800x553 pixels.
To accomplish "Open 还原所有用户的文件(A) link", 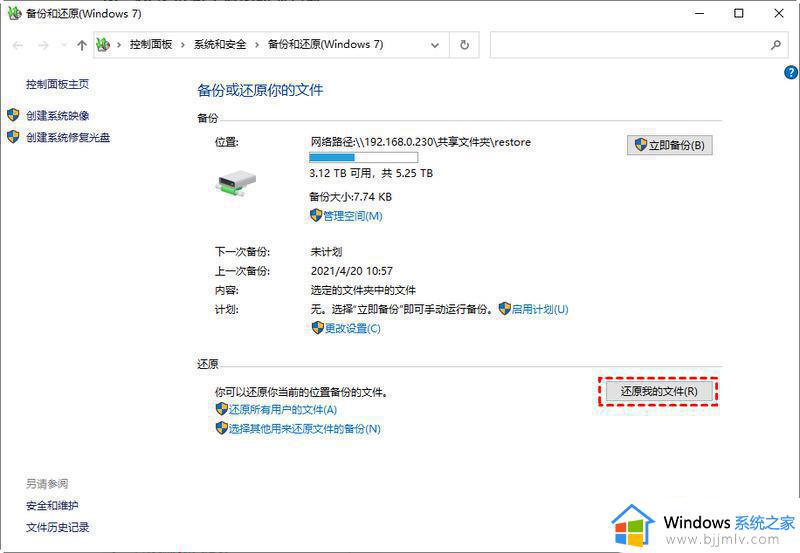I will [x=283, y=410].
